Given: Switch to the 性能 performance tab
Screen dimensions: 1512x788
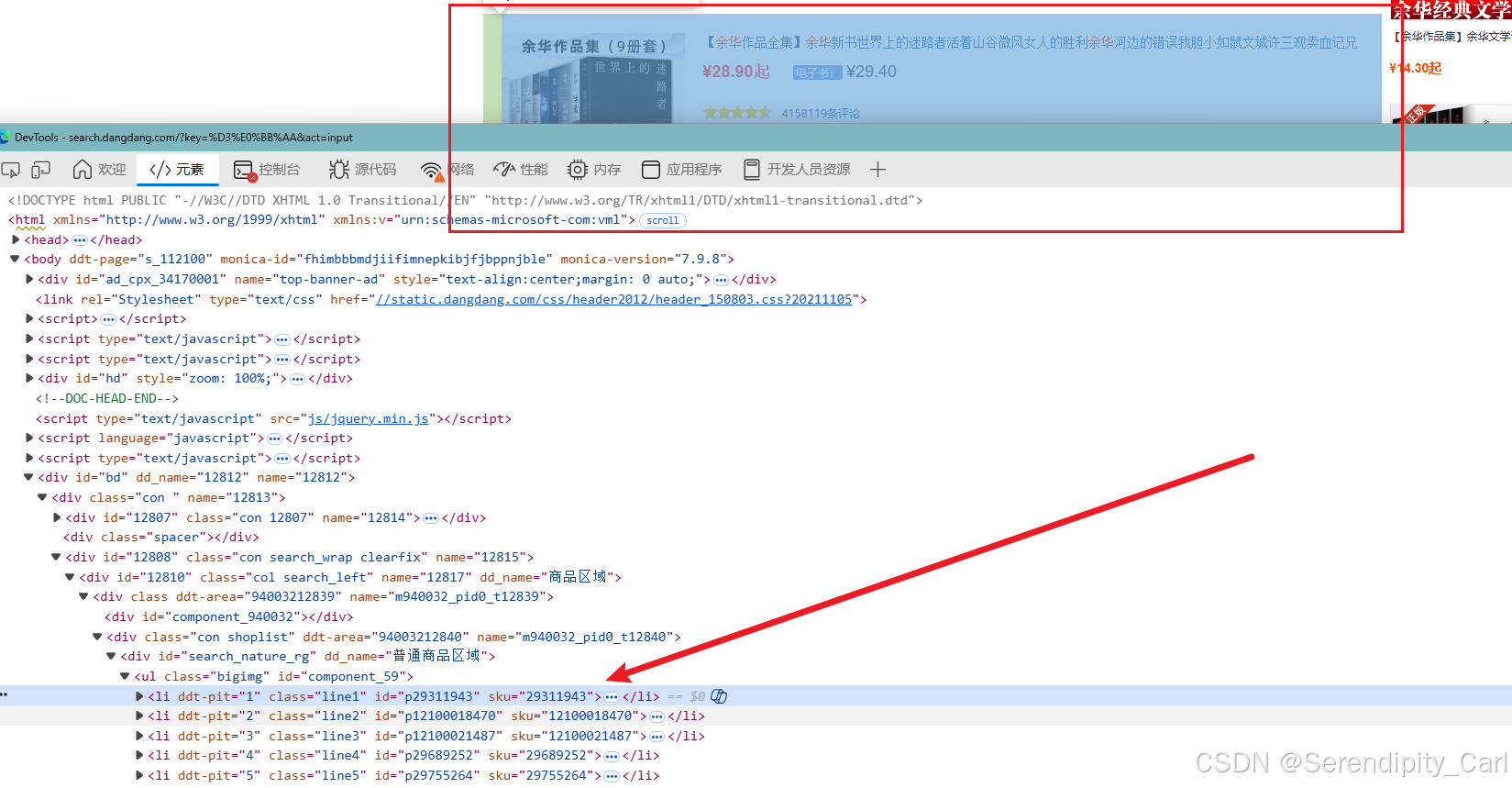Looking at the screenshot, I should 520,170.
